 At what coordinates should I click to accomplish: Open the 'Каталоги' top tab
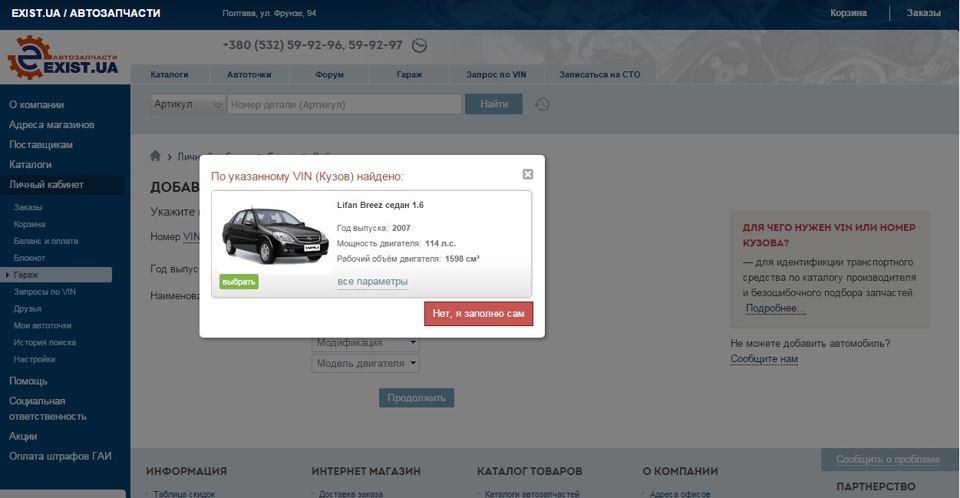(170, 74)
